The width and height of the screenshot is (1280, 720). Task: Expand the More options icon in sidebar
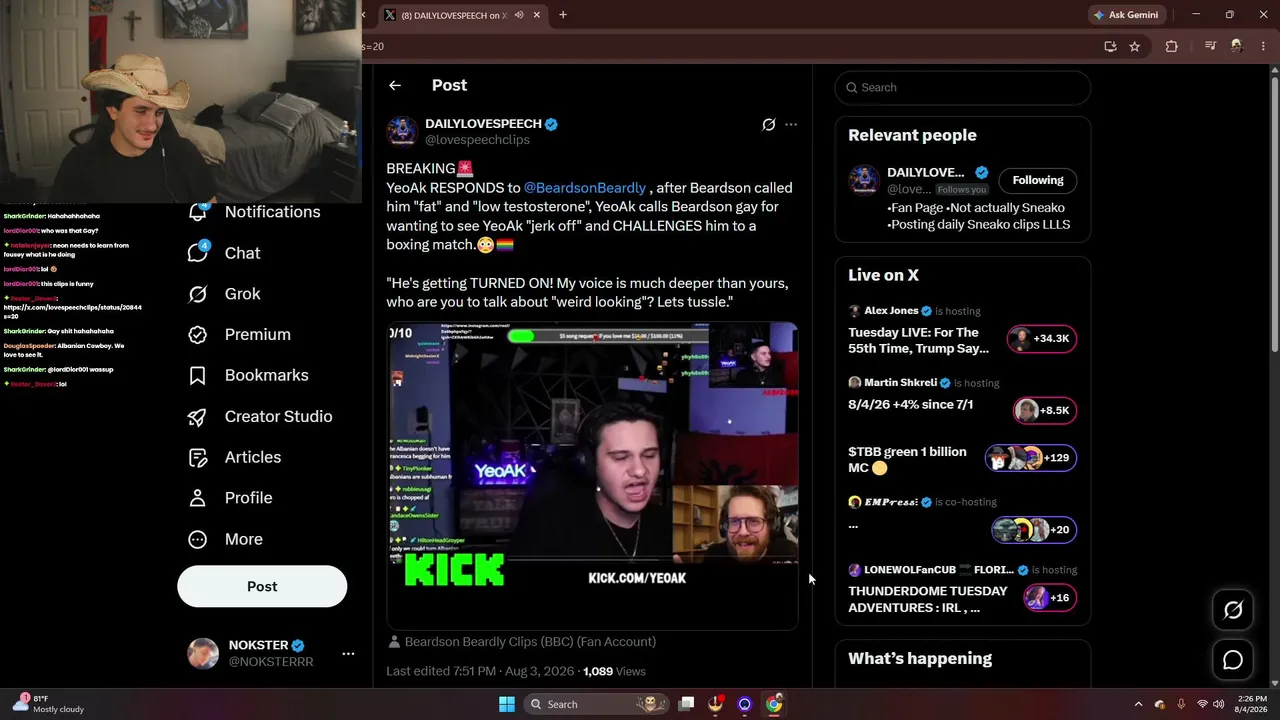[x=198, y=539]
